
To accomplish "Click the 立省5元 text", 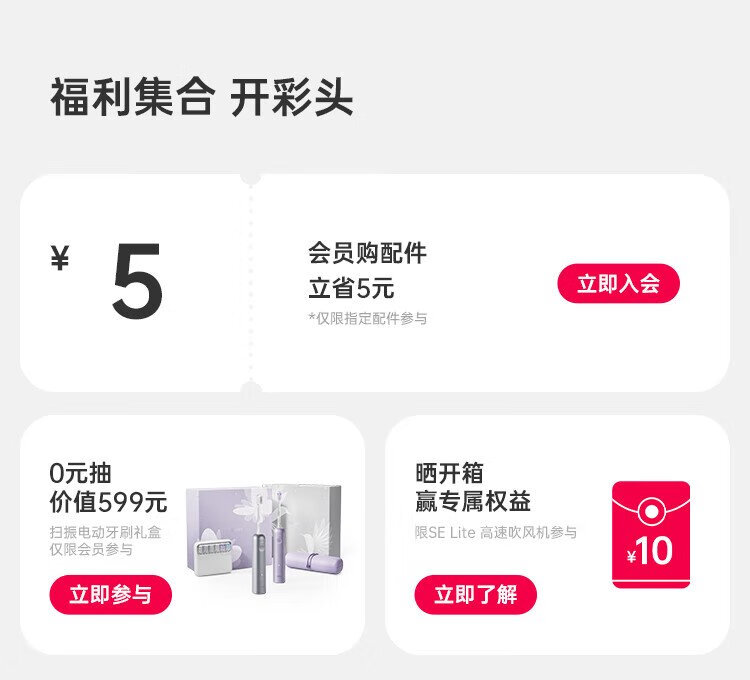I will coord(351,289).
